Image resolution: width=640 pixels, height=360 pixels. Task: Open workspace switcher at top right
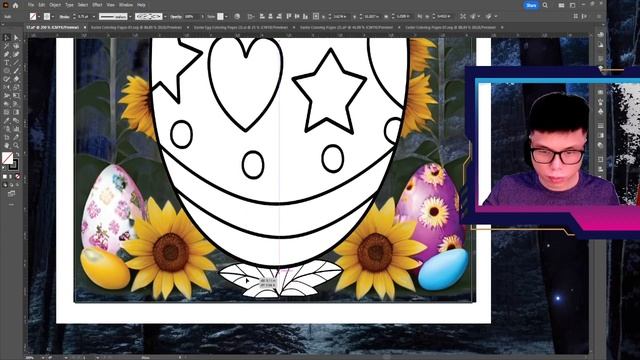coord(572,5)
